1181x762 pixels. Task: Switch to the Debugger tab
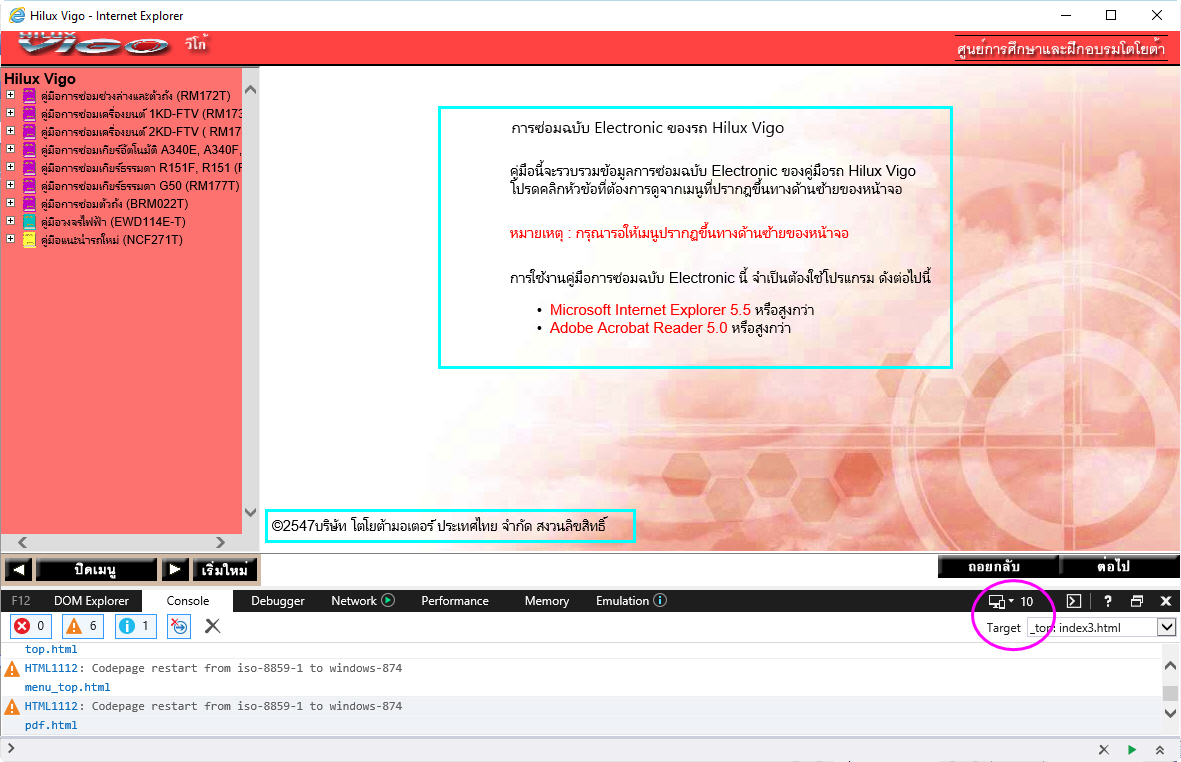(x=277, y=601)
